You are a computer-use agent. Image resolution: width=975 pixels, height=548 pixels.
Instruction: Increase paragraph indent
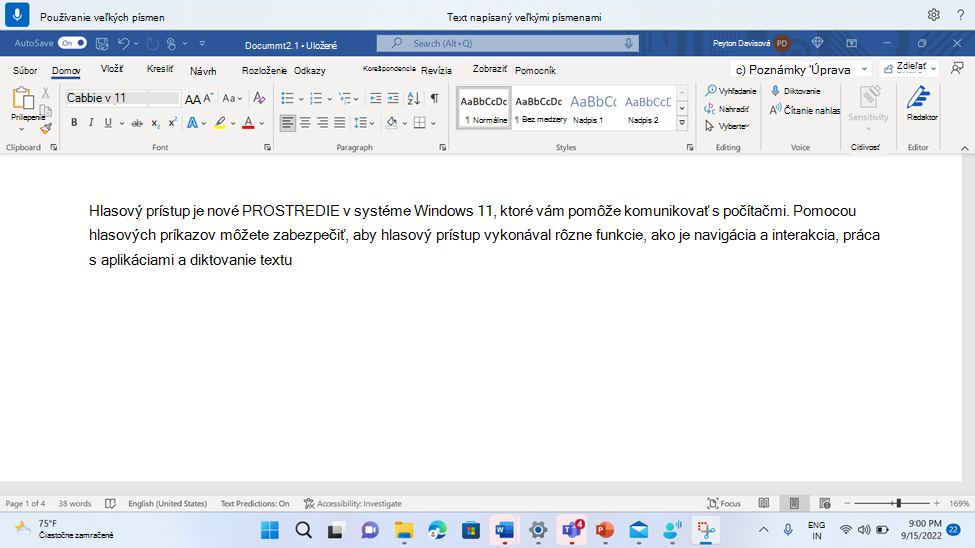coord(393,98)
